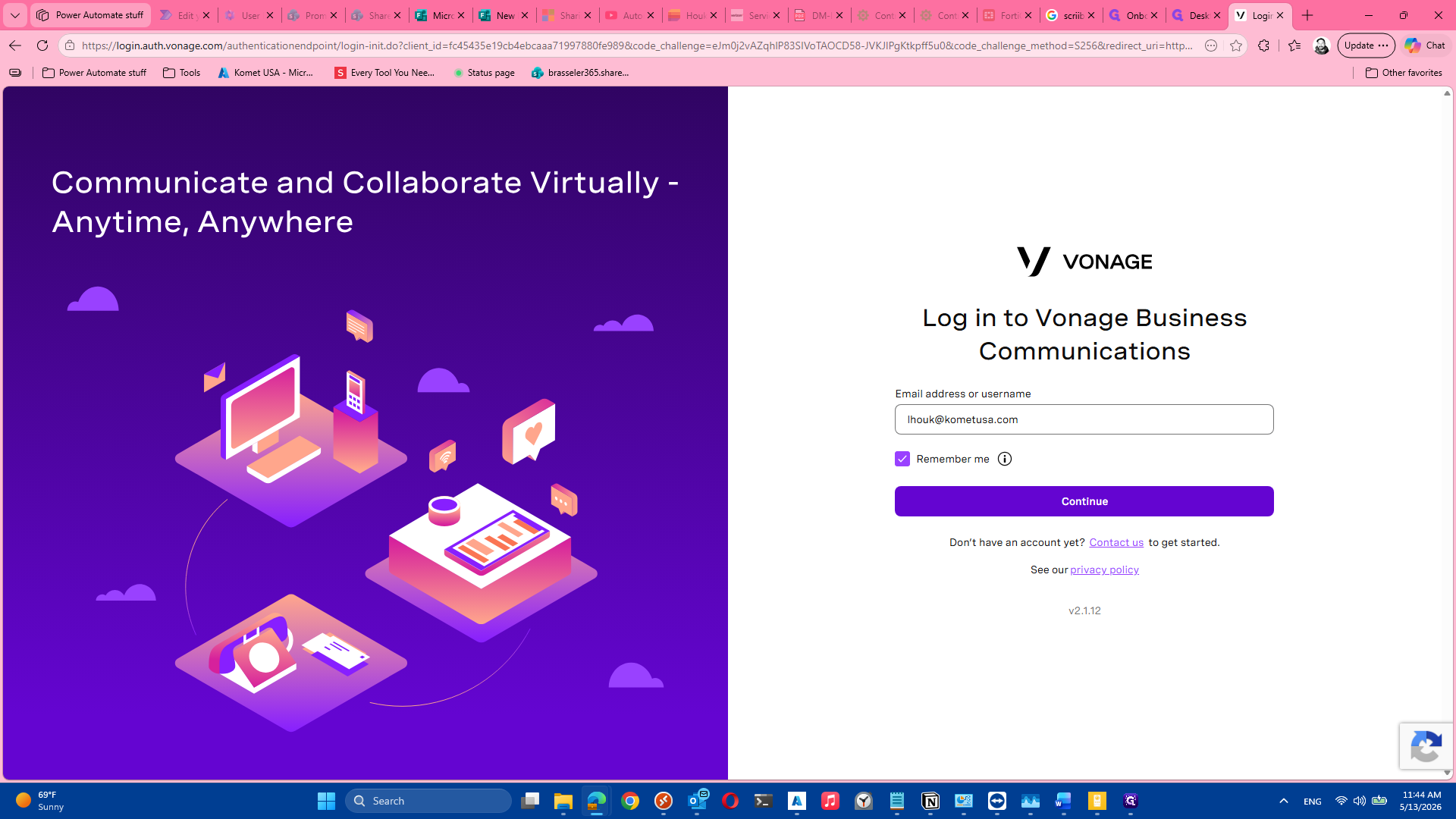1456x819 pixels.
Task: Open TeamViewer from the taskbar
Action: [x=997, y=801]
